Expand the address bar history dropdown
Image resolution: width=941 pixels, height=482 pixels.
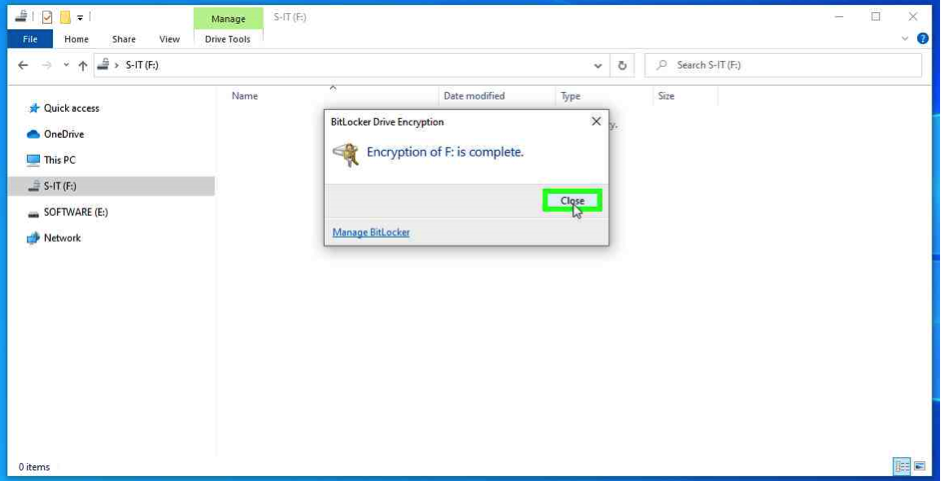[x=598, y=66]
